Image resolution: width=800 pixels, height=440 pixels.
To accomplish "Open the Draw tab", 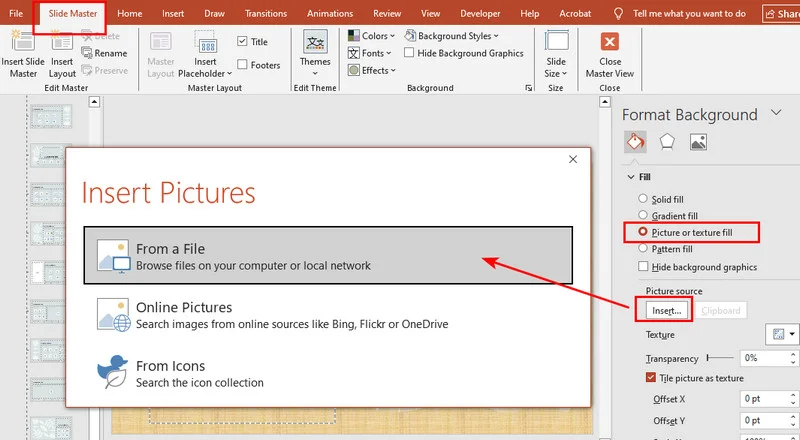I will (x=214, y=13).
